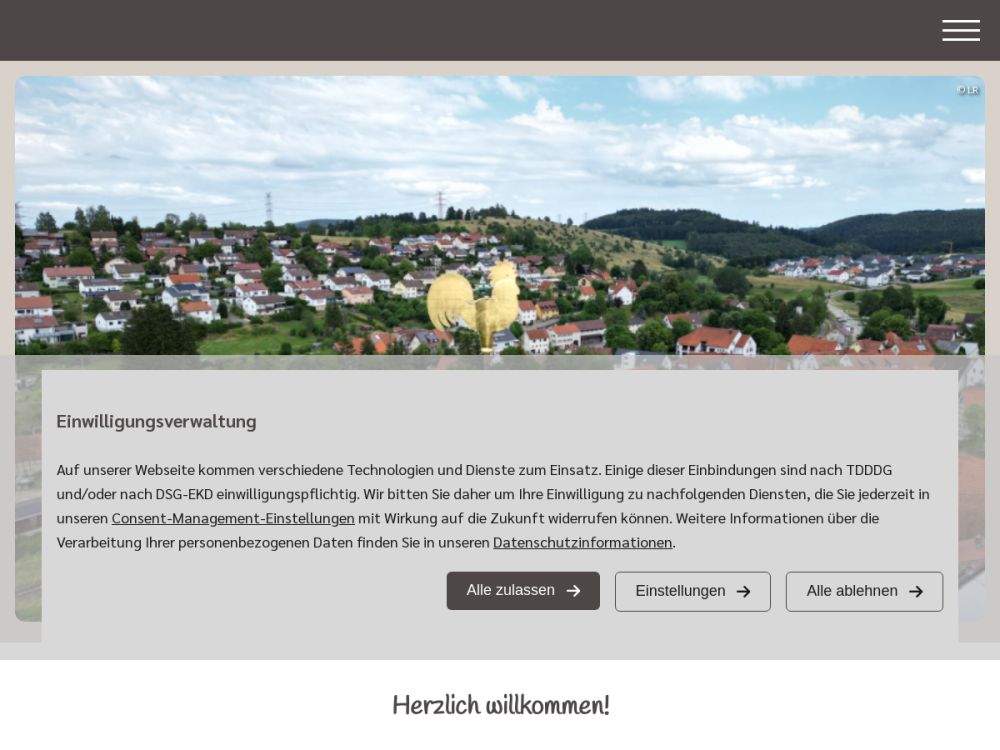Open the hamburger navigation menu

click(x=960, y=31)
